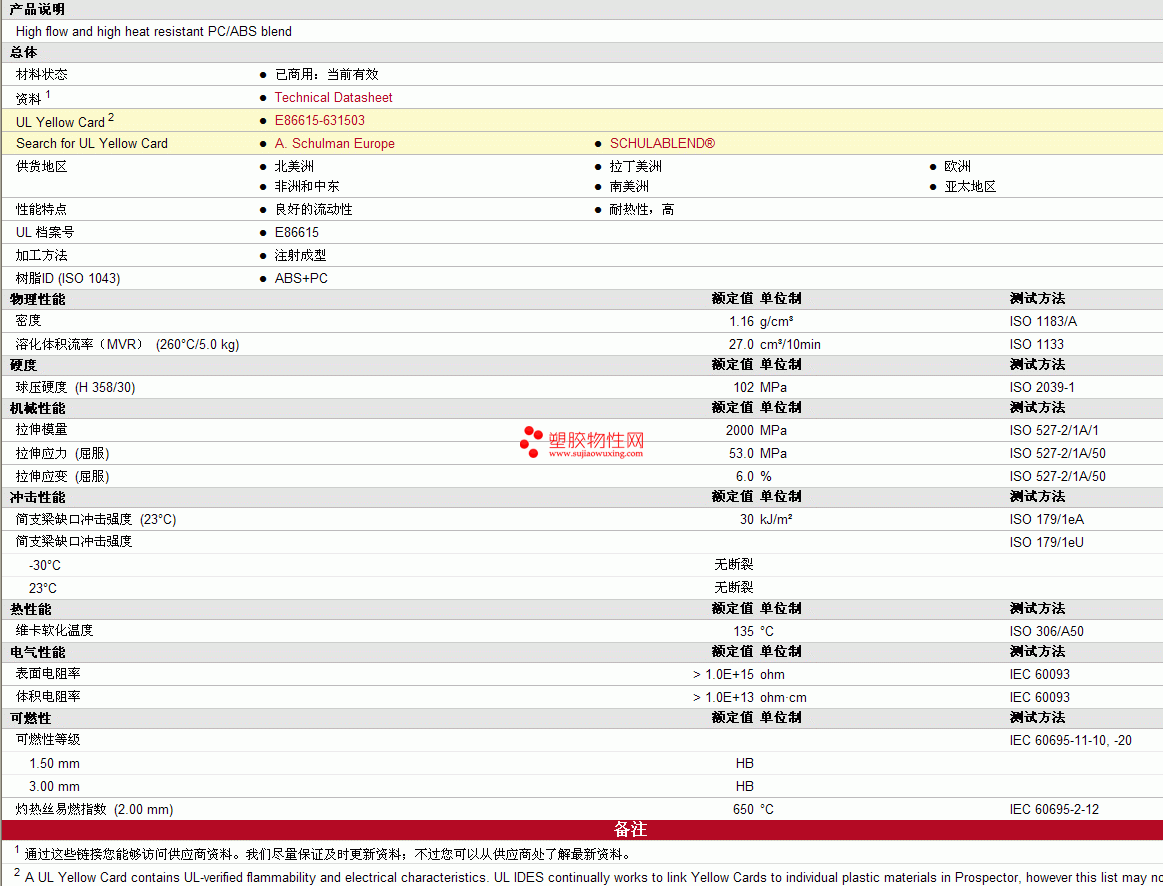Open the SCHULABLEND® search link

pyautogui.click(x=662, y=143)
